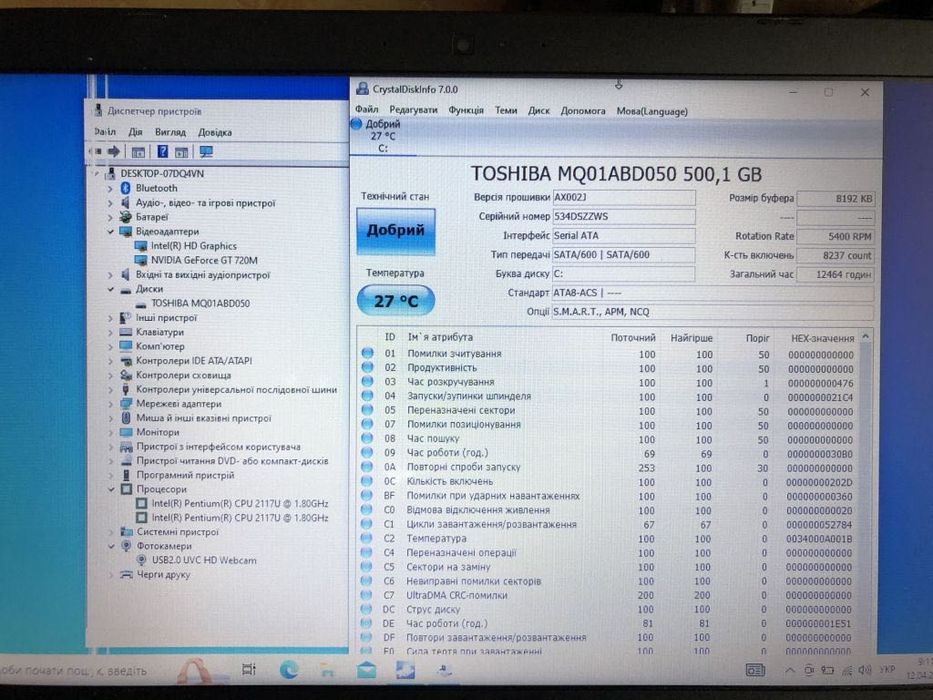Open the Допомога menu

tap(583, 111)
